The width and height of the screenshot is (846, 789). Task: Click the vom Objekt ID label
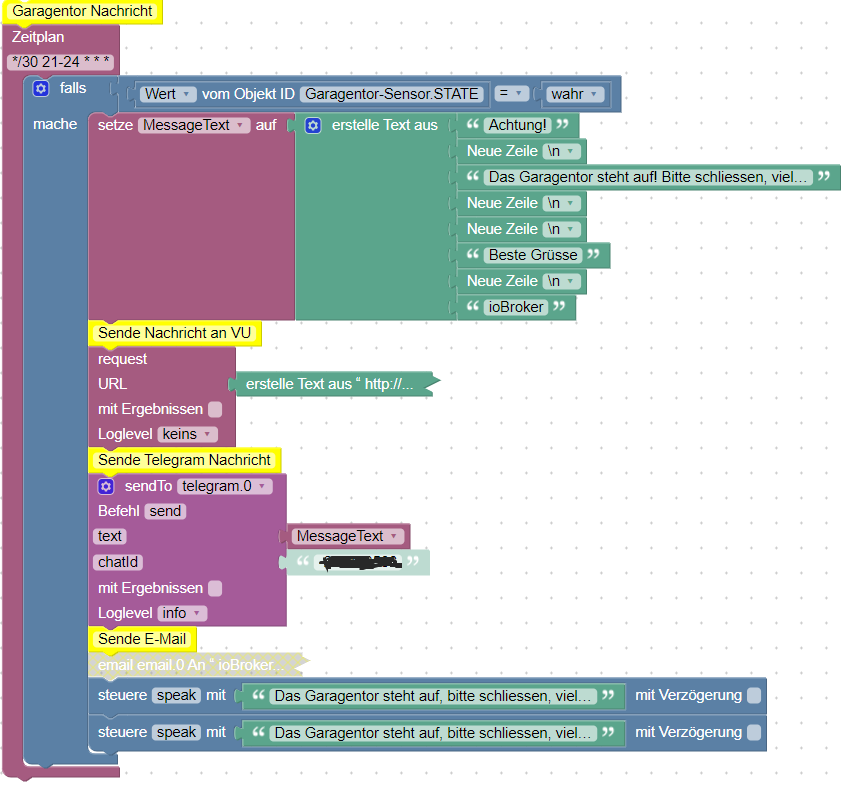(x=248, y=94)
